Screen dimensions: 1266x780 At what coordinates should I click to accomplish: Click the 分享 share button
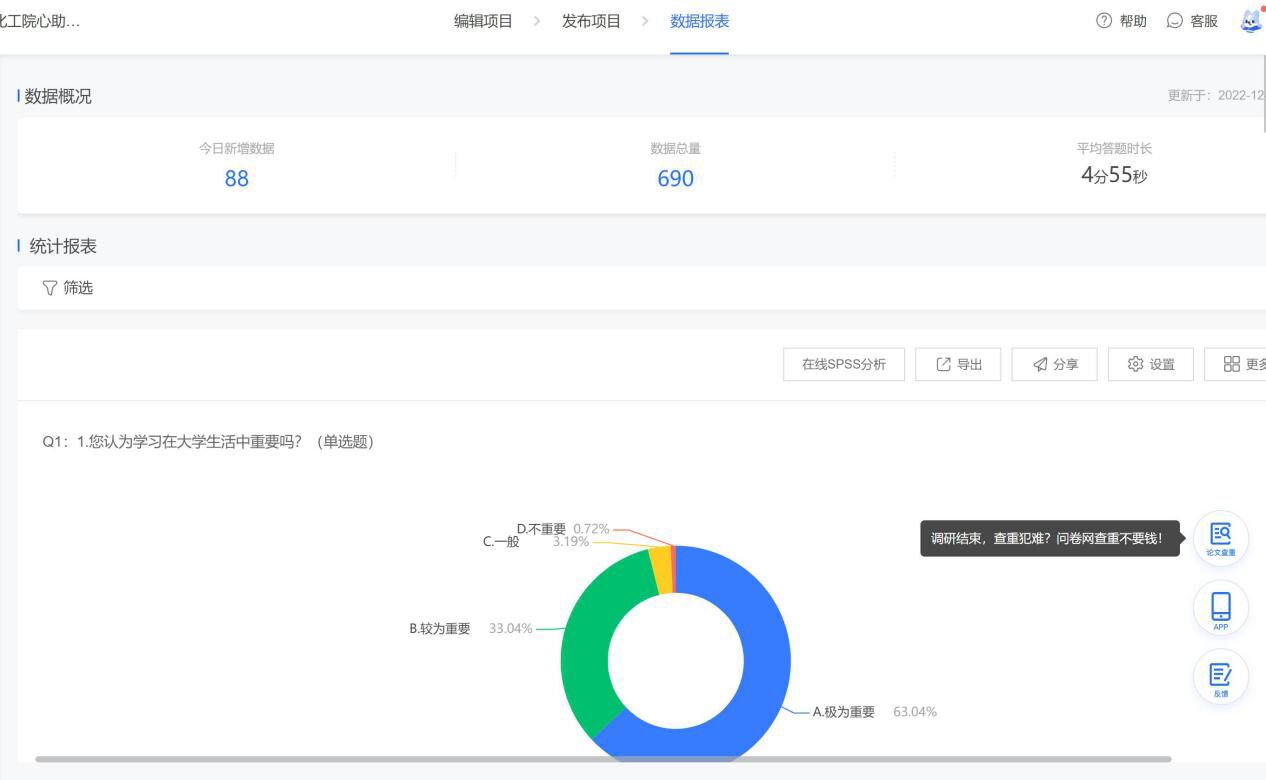(x=1054, y=365)
